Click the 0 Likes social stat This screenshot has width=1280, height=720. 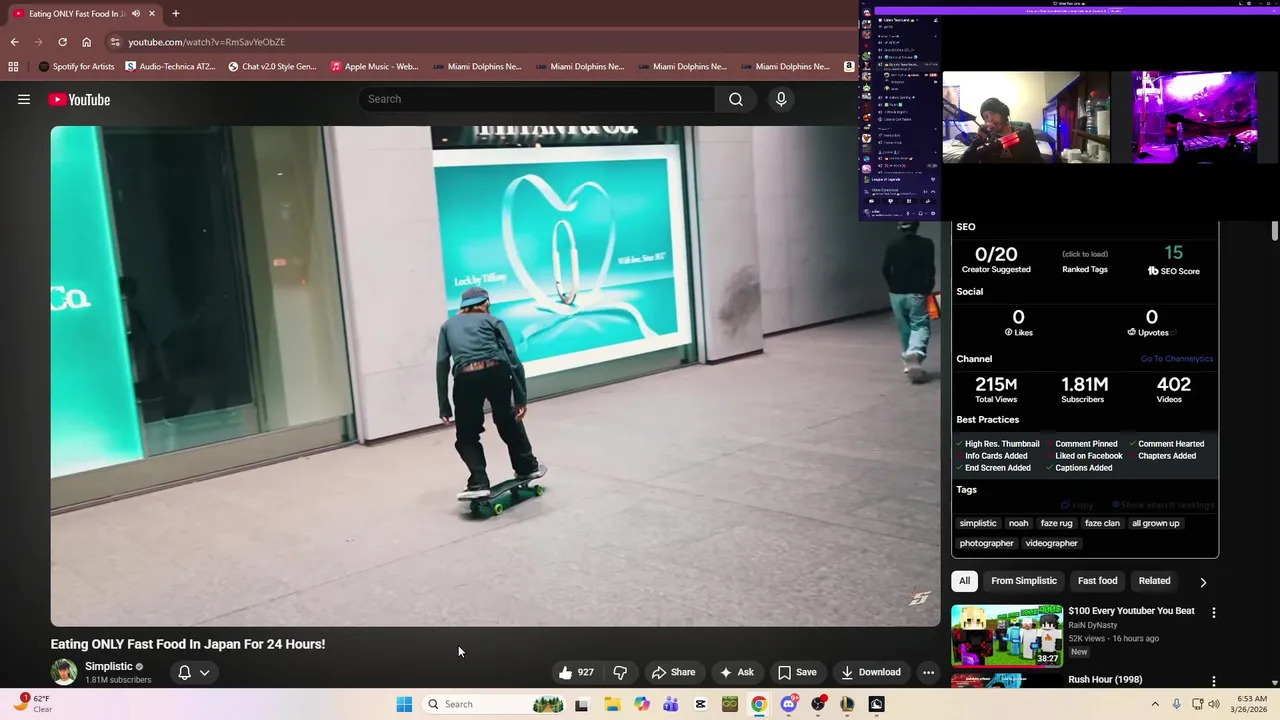click(1018, 322)
